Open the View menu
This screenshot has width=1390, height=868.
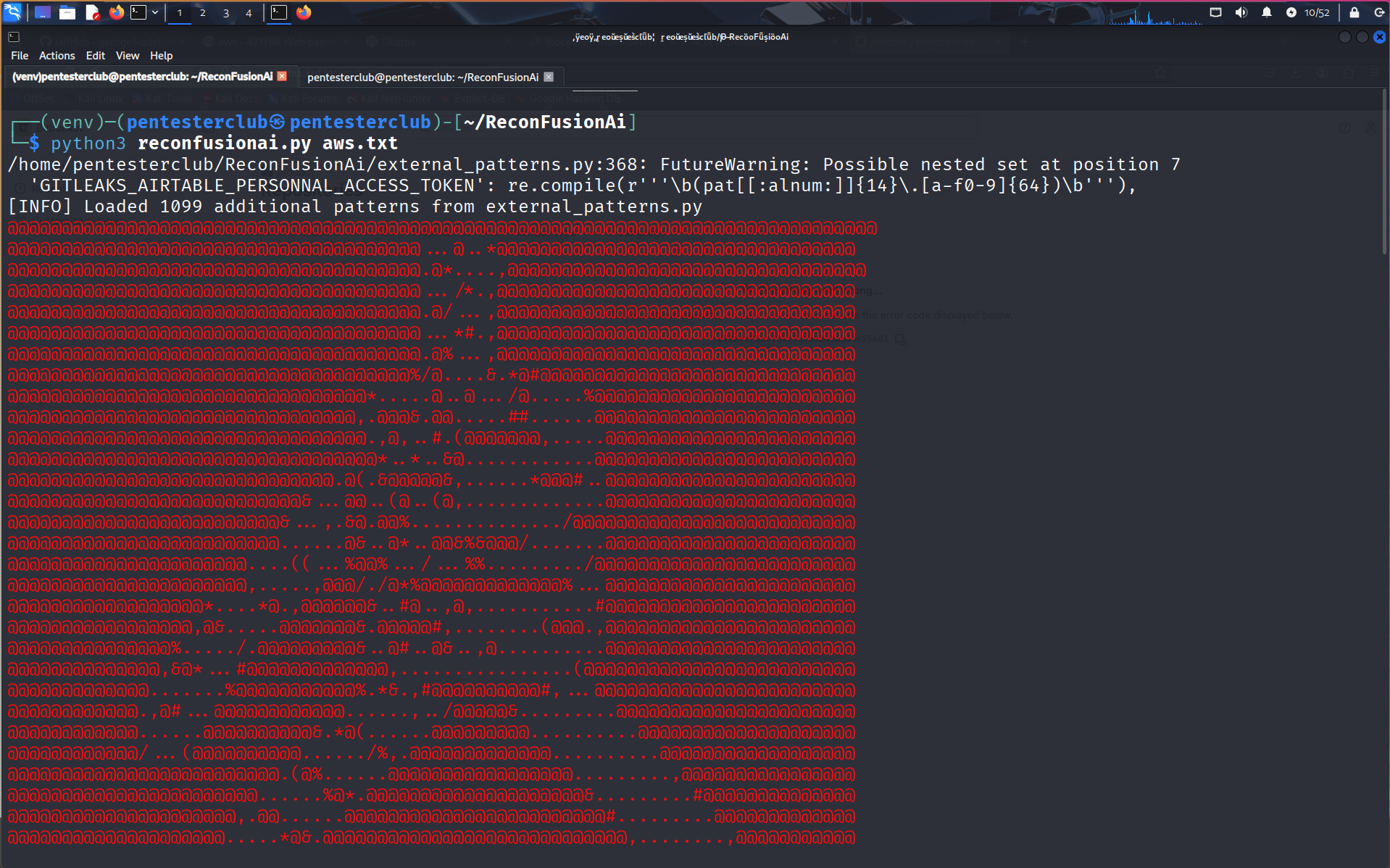[128, 56]
